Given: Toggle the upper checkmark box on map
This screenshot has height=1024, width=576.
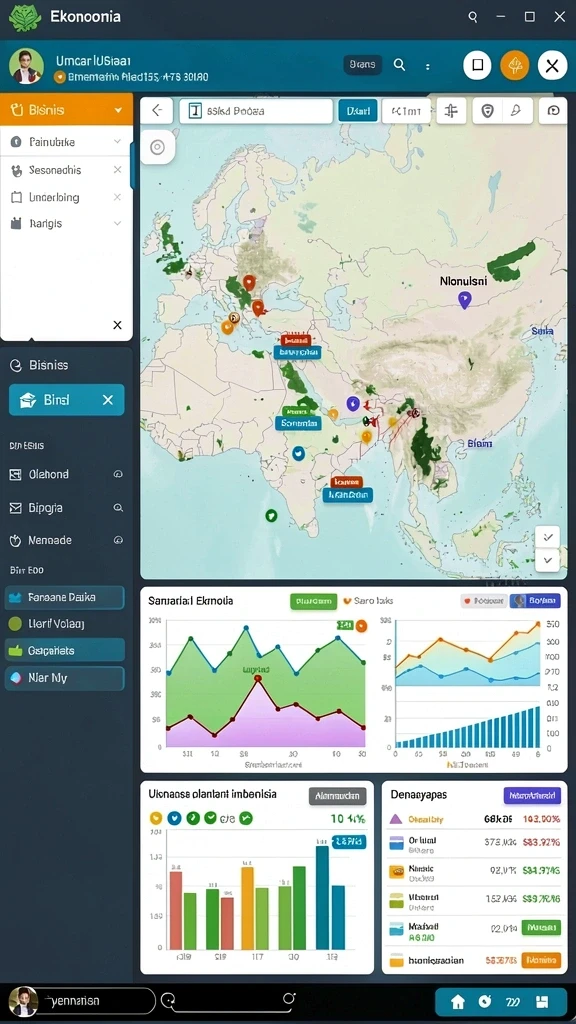Looking at the screenshot, I should tap(547, 537).
